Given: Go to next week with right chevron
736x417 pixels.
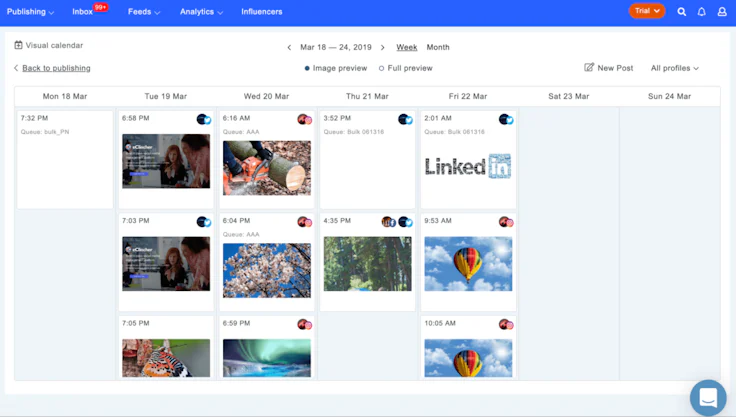Looking at the screenshot, I should tap(383, 47).
